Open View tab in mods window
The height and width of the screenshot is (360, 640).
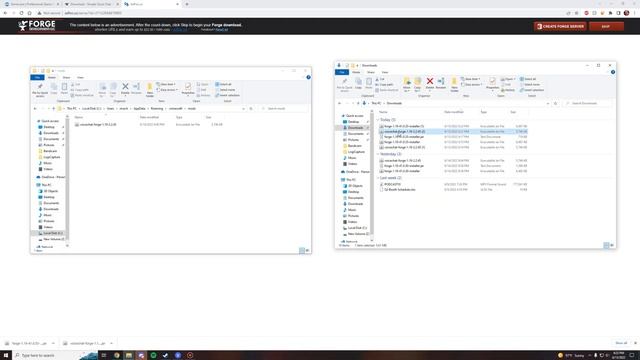click(x=80, y=78)
